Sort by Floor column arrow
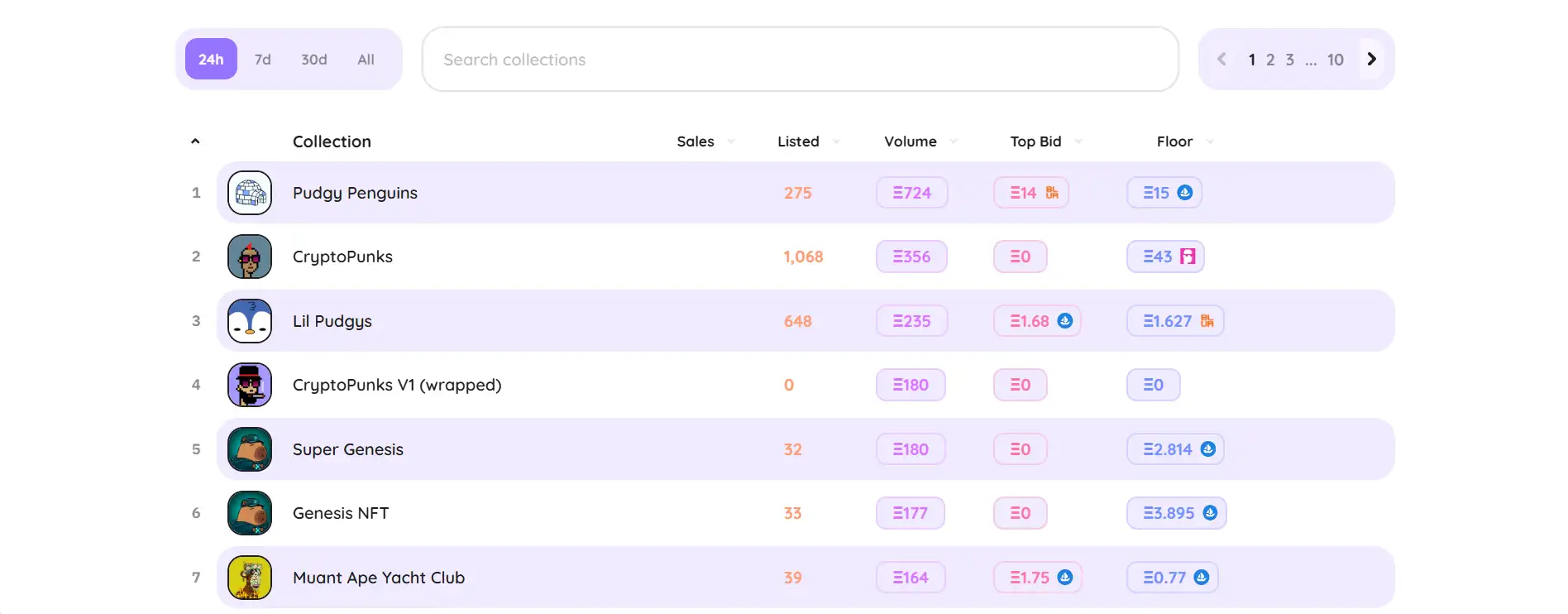The width and height of the screenshot is (1568, 614). [1210, 142]
